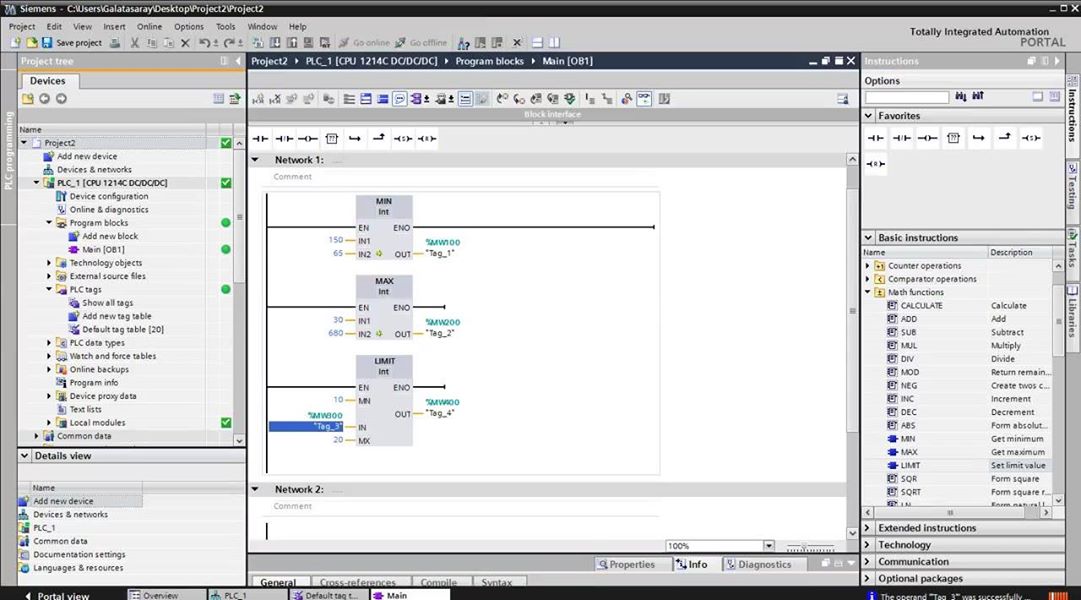Adjust the editor zoom slider
Viewport: 1081px width, 600px height.
[x=810, y=547]
